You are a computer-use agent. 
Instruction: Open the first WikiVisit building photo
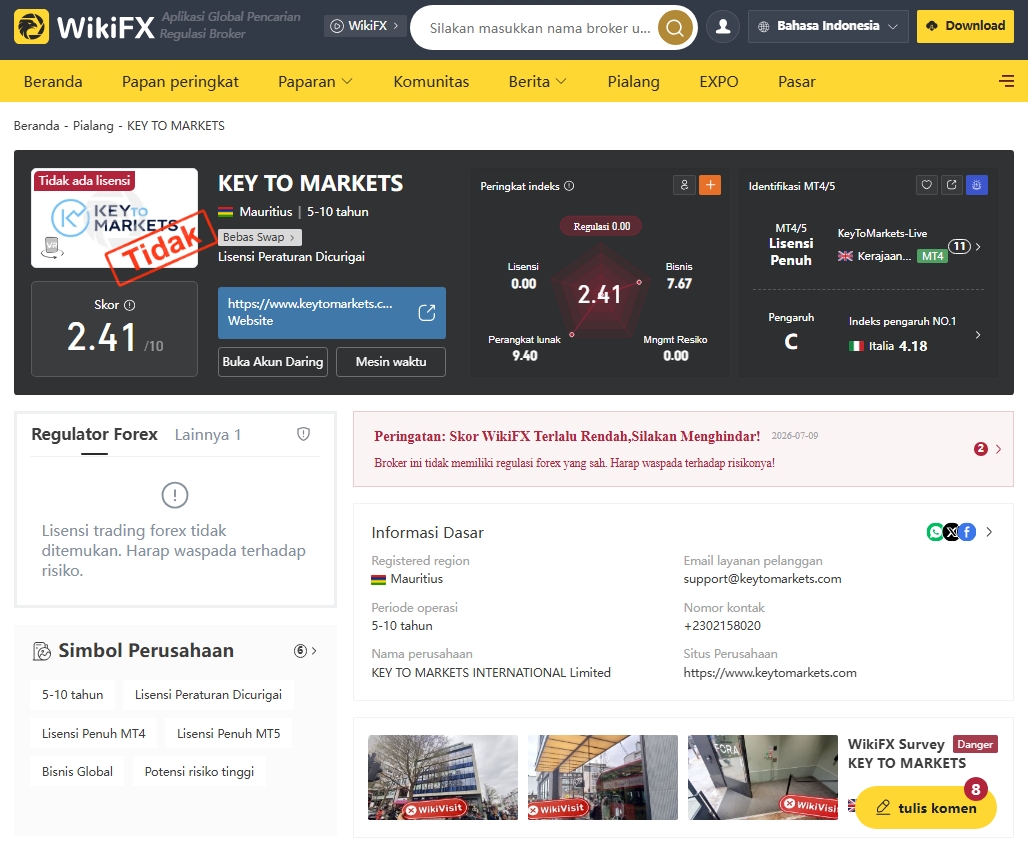443,777
